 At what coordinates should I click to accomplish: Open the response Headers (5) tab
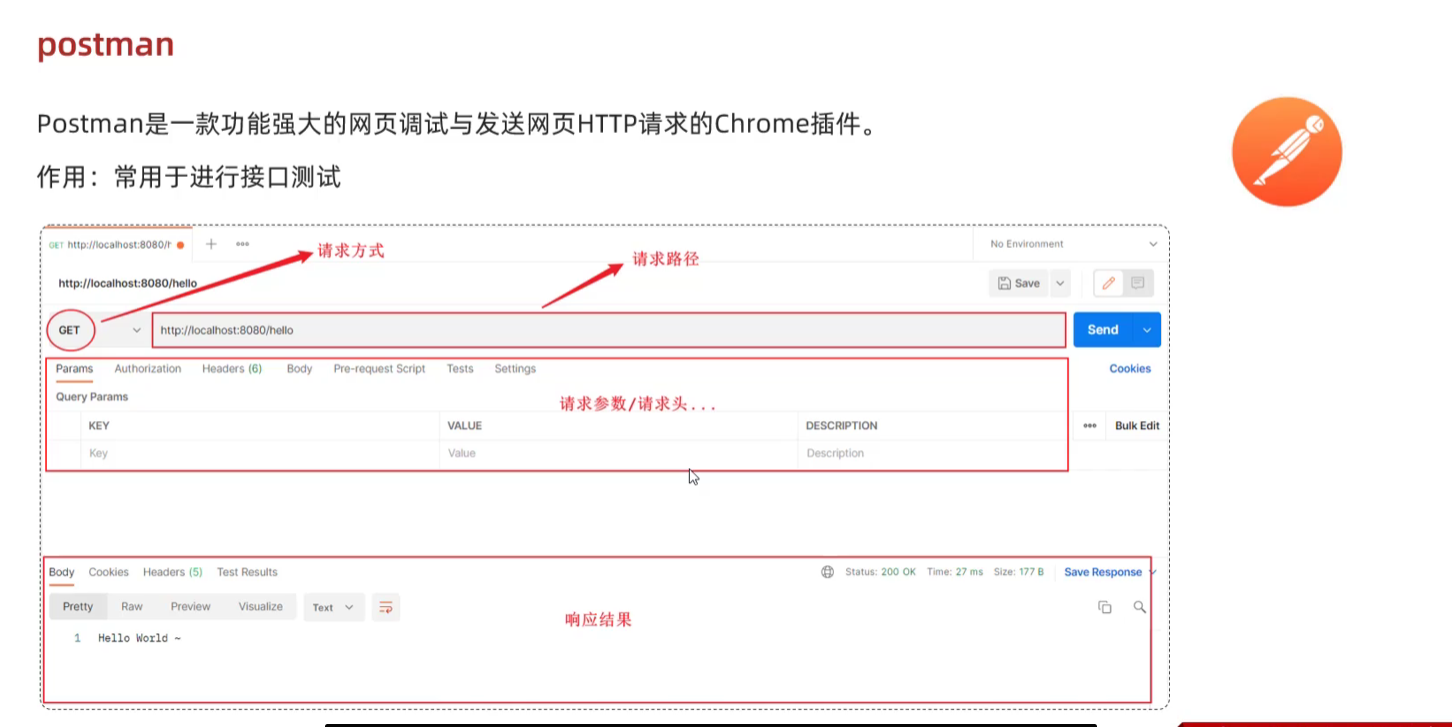173,572
